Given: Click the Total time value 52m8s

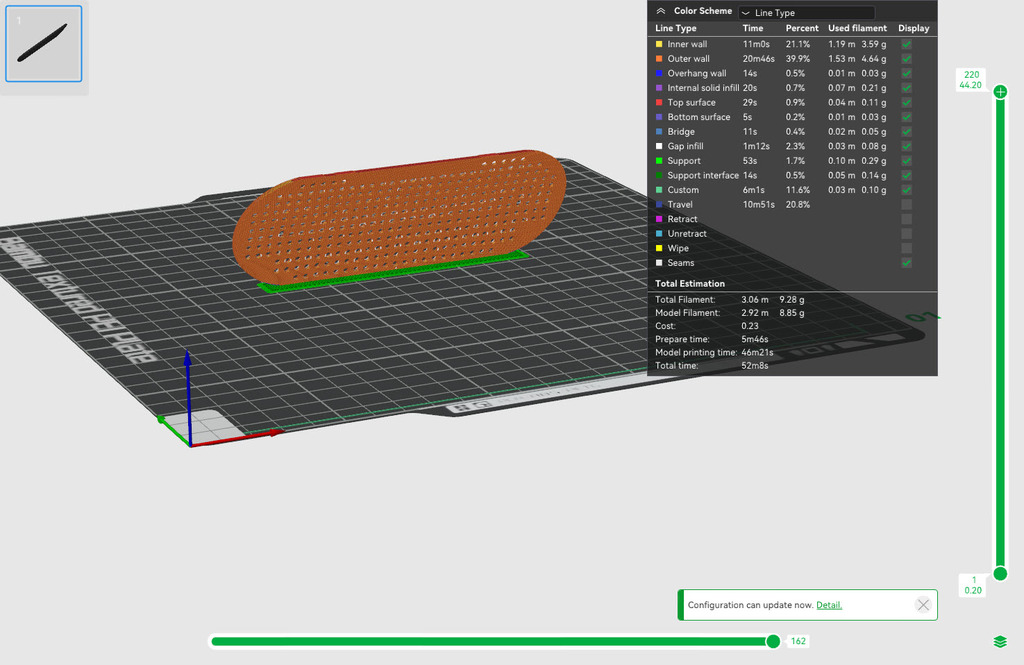Looking at the screenshot, I should [x=754, y=366].
